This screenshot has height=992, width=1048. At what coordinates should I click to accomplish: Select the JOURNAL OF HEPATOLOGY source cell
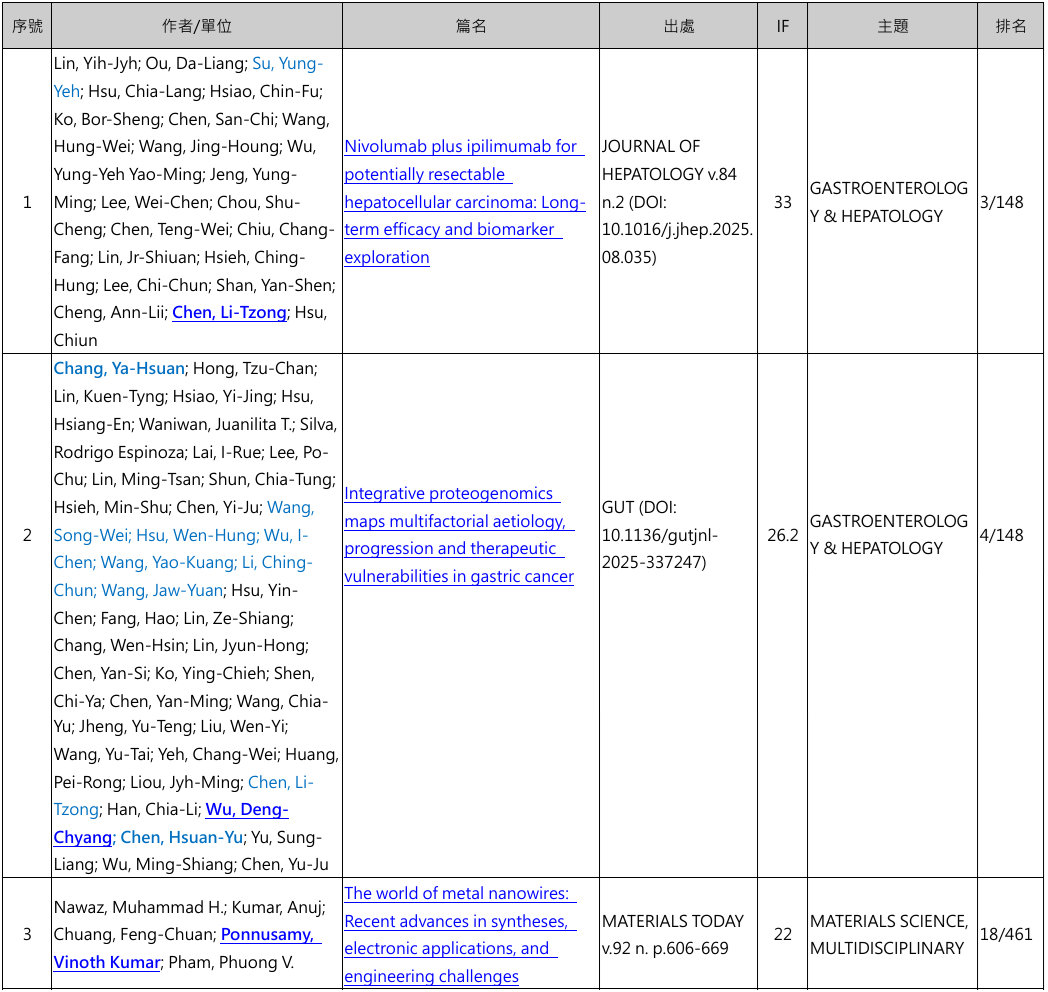pyautogui.click(x=677, y=202)
